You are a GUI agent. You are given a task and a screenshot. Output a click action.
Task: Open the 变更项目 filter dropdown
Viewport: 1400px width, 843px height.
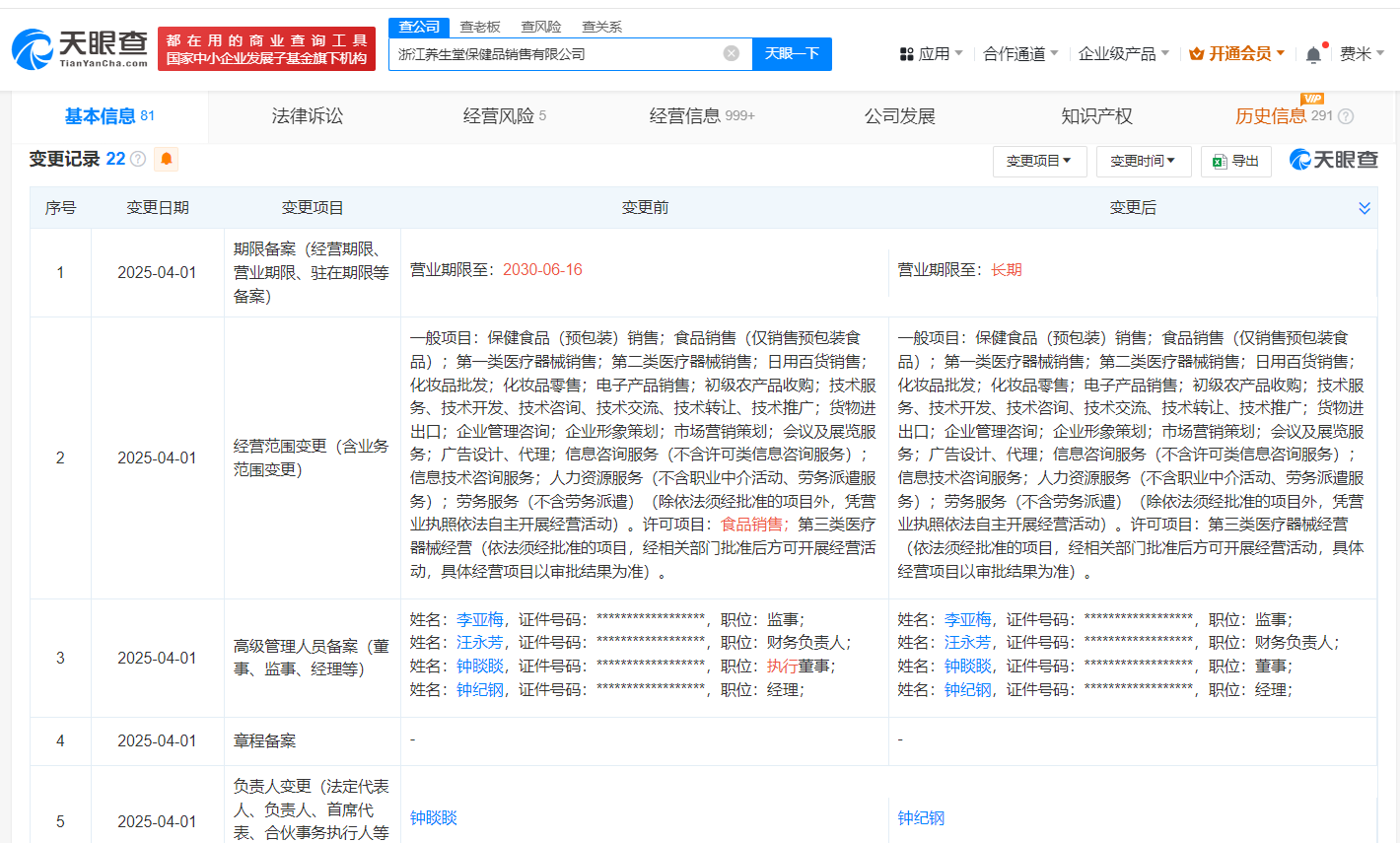[1039, 161]
